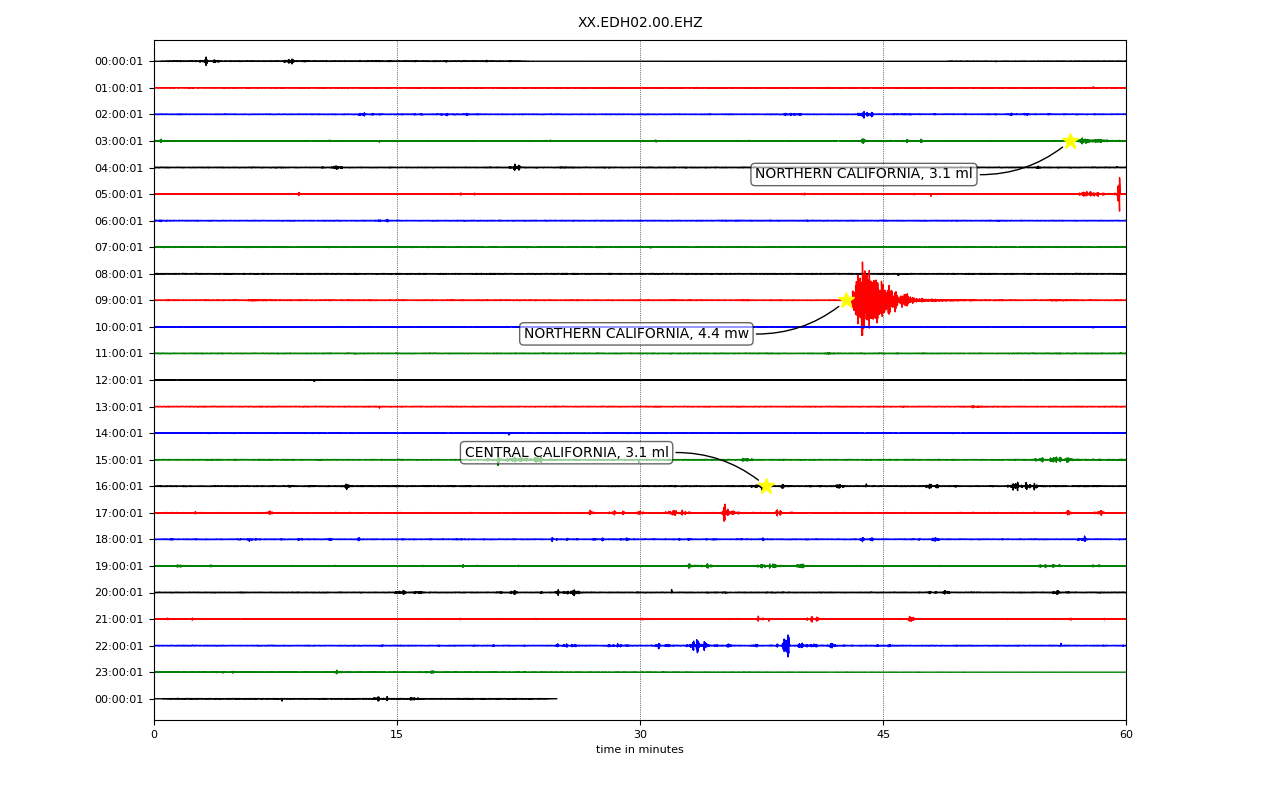
Task: Click the 09:00:01 row time label
Action: pyautogui.click(x=119, y=300)
